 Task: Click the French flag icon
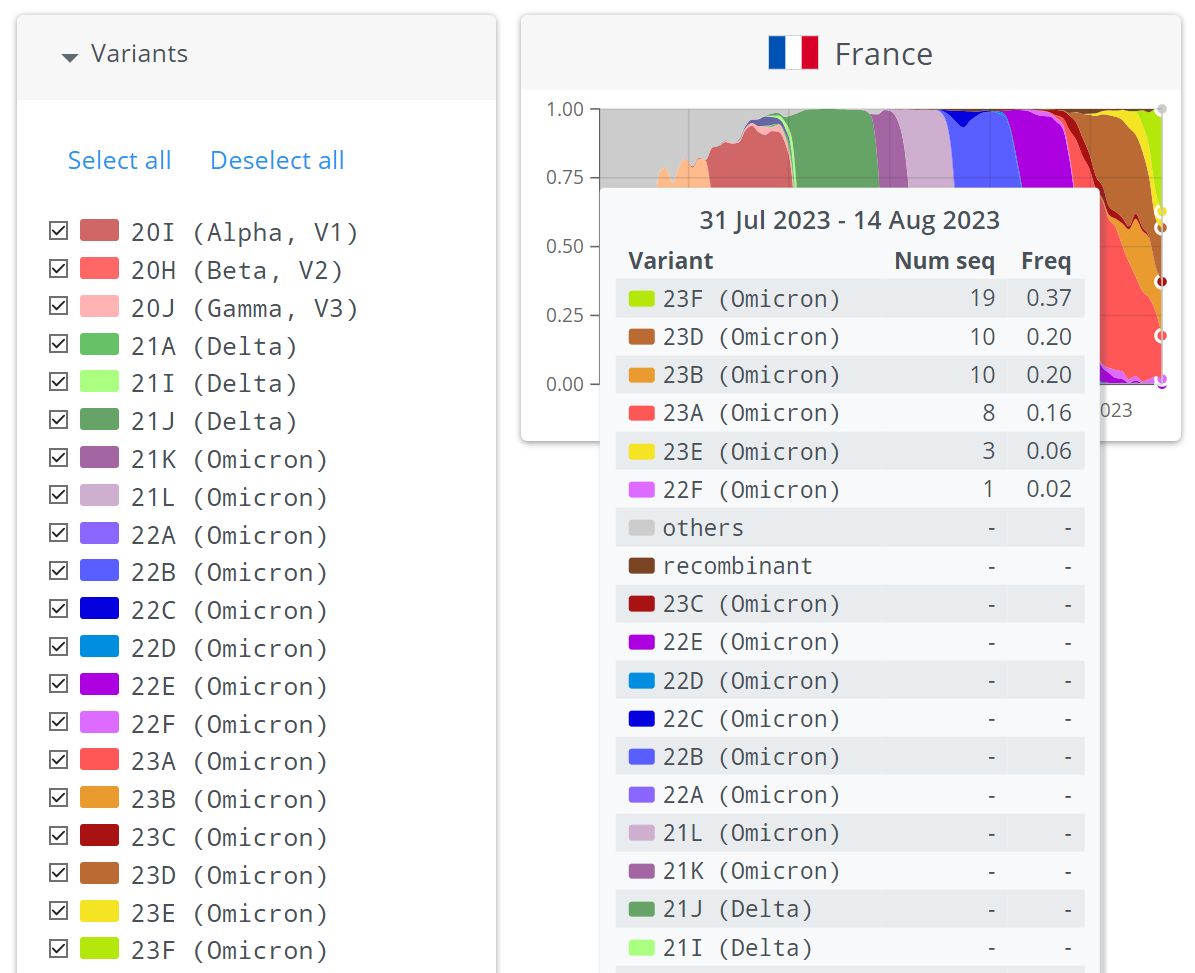click(793, 53)
